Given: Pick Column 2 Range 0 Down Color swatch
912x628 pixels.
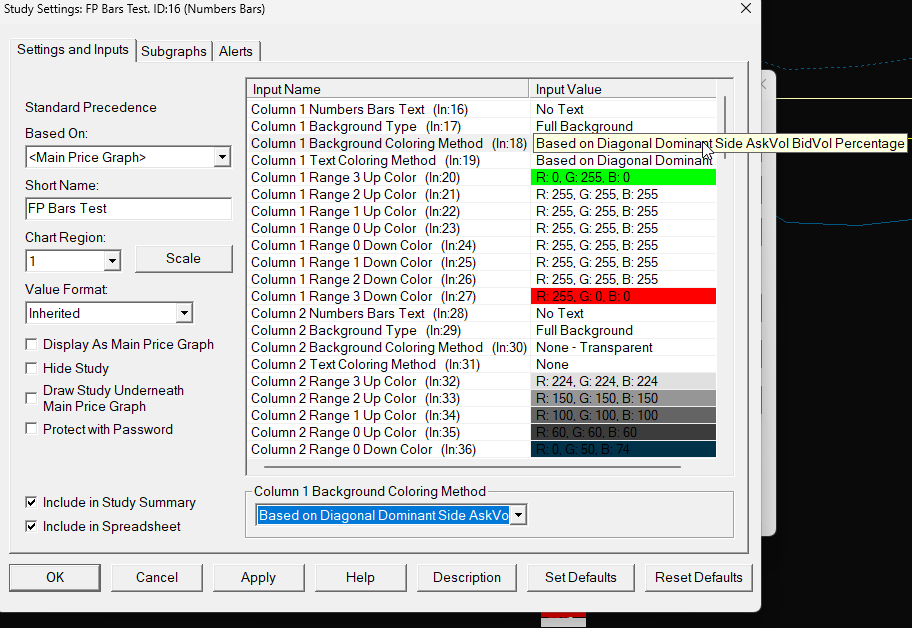Looking at the screenshot, I should point(623,449).
